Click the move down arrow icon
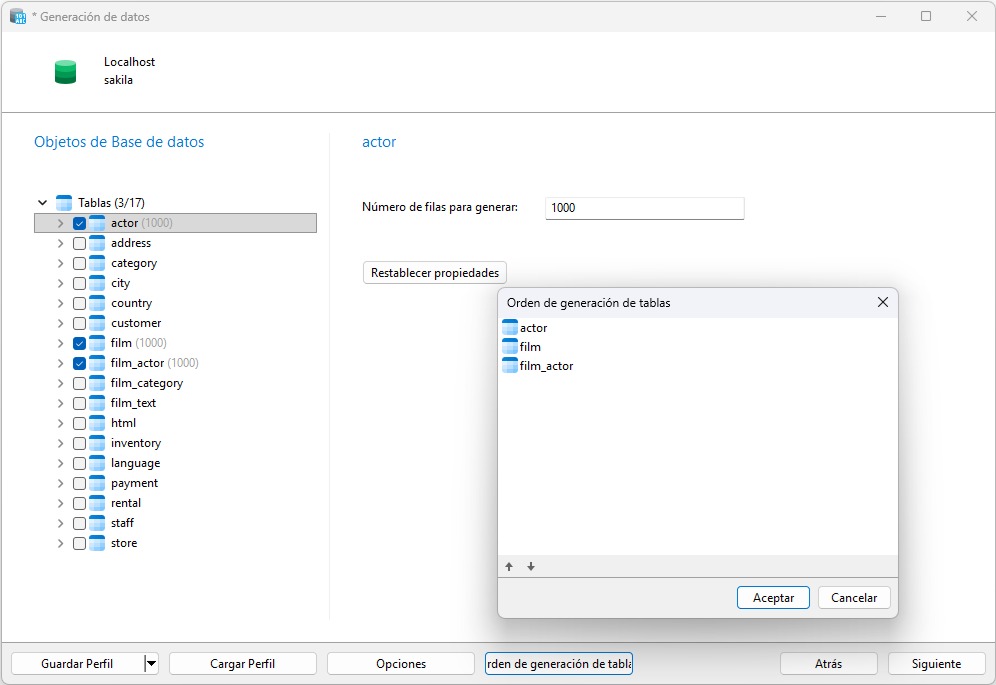This screenshot has width=996, height=685. point(531,566)
